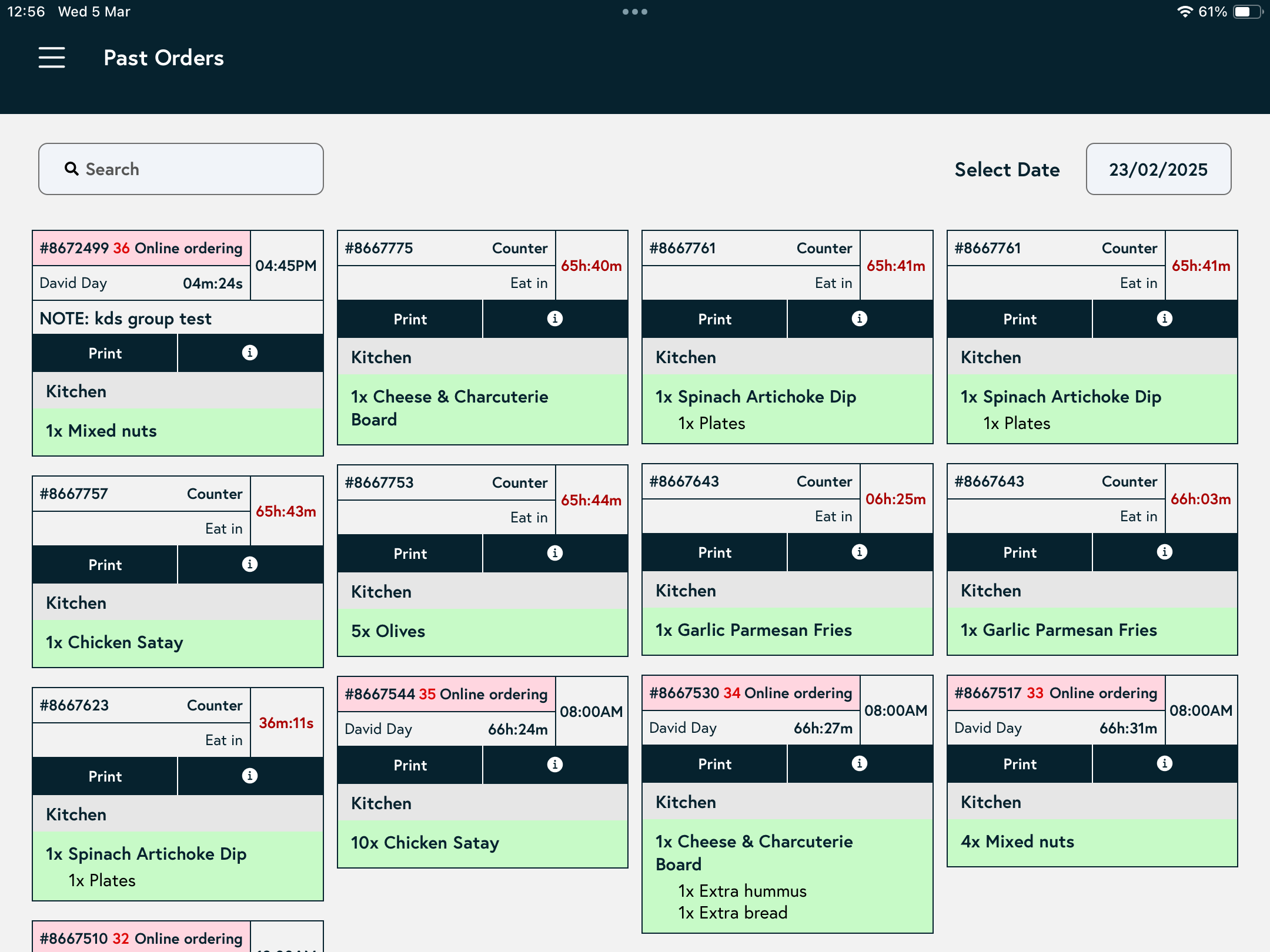Image resolution: width=1270 pixels, height=952 pixels.
Task: Open order #8667510 Online ordering header
Action: 141,938
